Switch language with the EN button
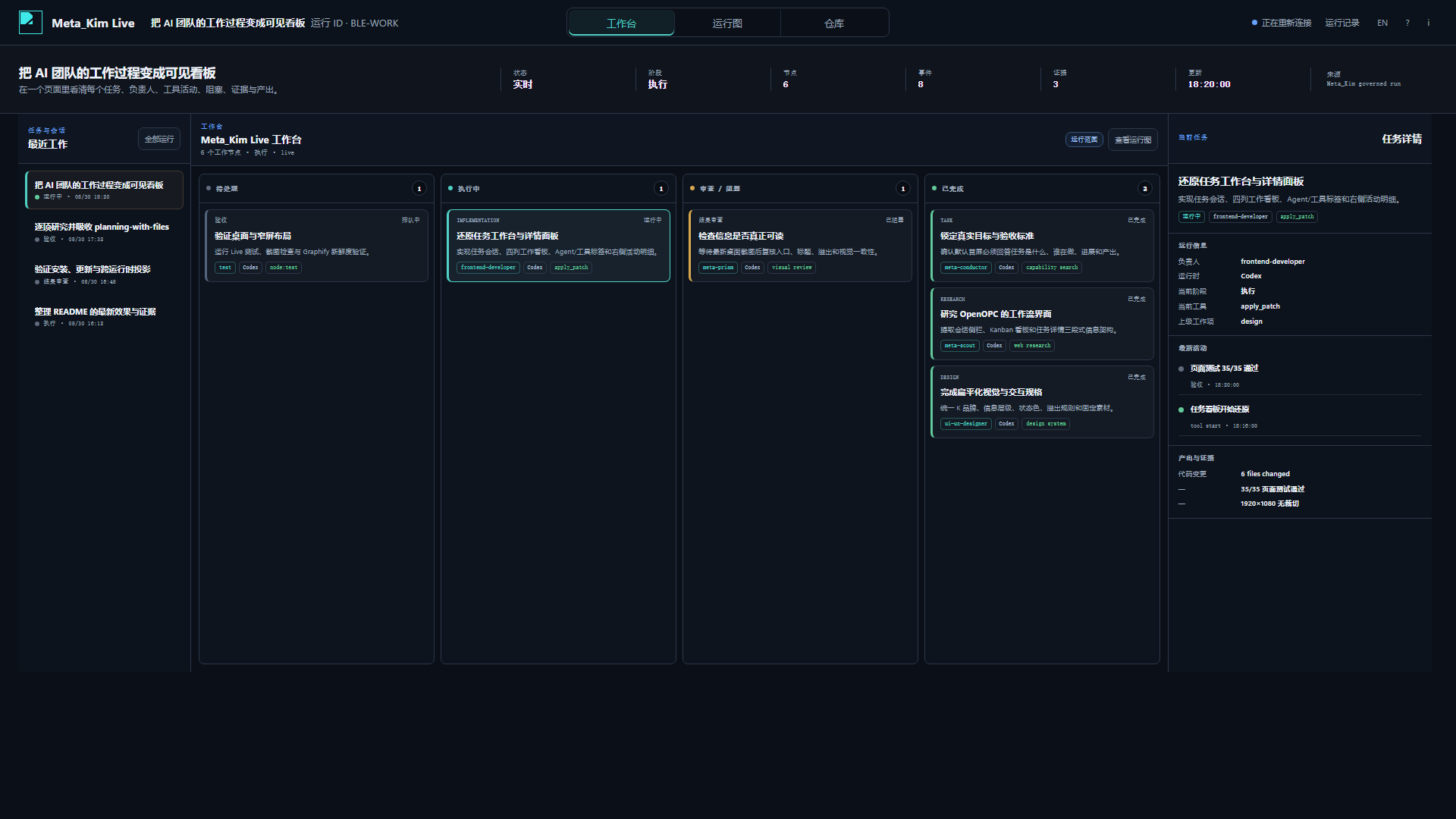This screenshot has height=819, width=1456. (1382, 23)
